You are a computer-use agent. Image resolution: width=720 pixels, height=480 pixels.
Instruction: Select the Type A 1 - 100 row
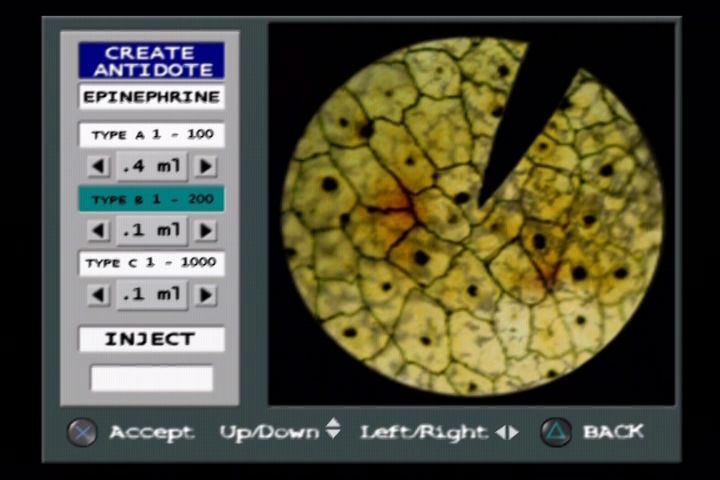[152, 135]
